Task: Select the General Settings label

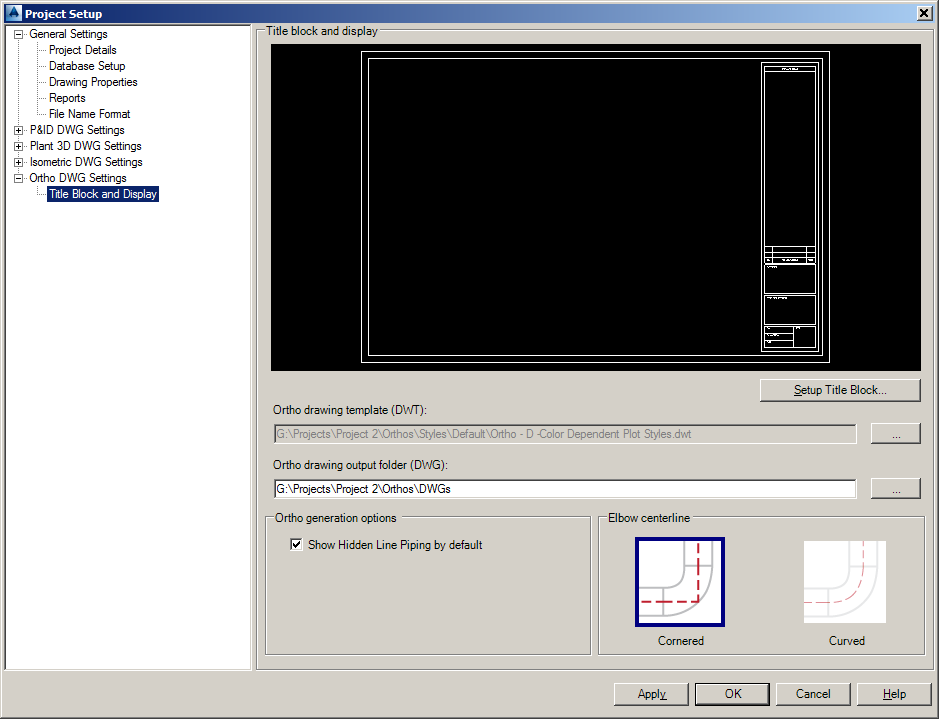Action: [x=68, y=34]
